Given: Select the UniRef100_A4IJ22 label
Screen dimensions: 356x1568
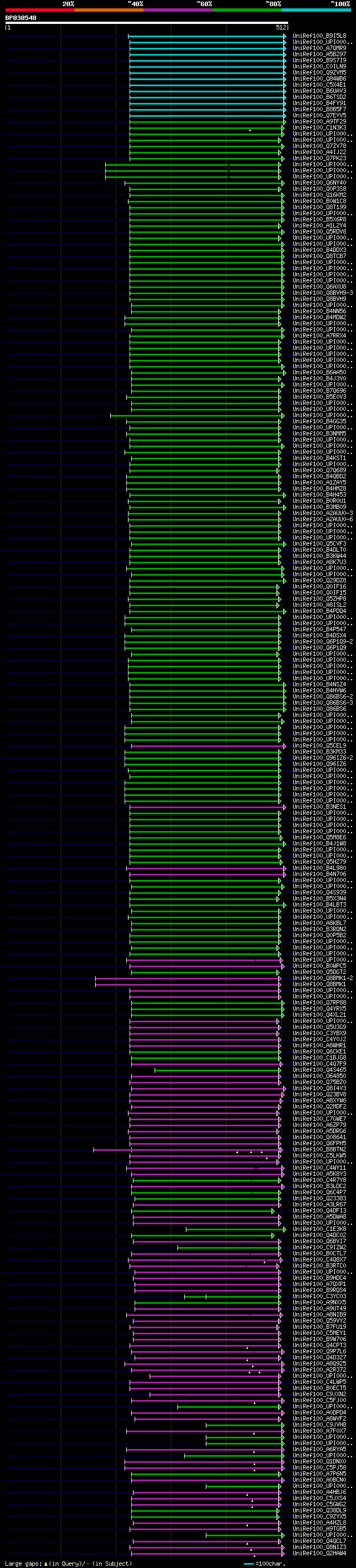Looking at the screenshot, I should tap(319, 152).
